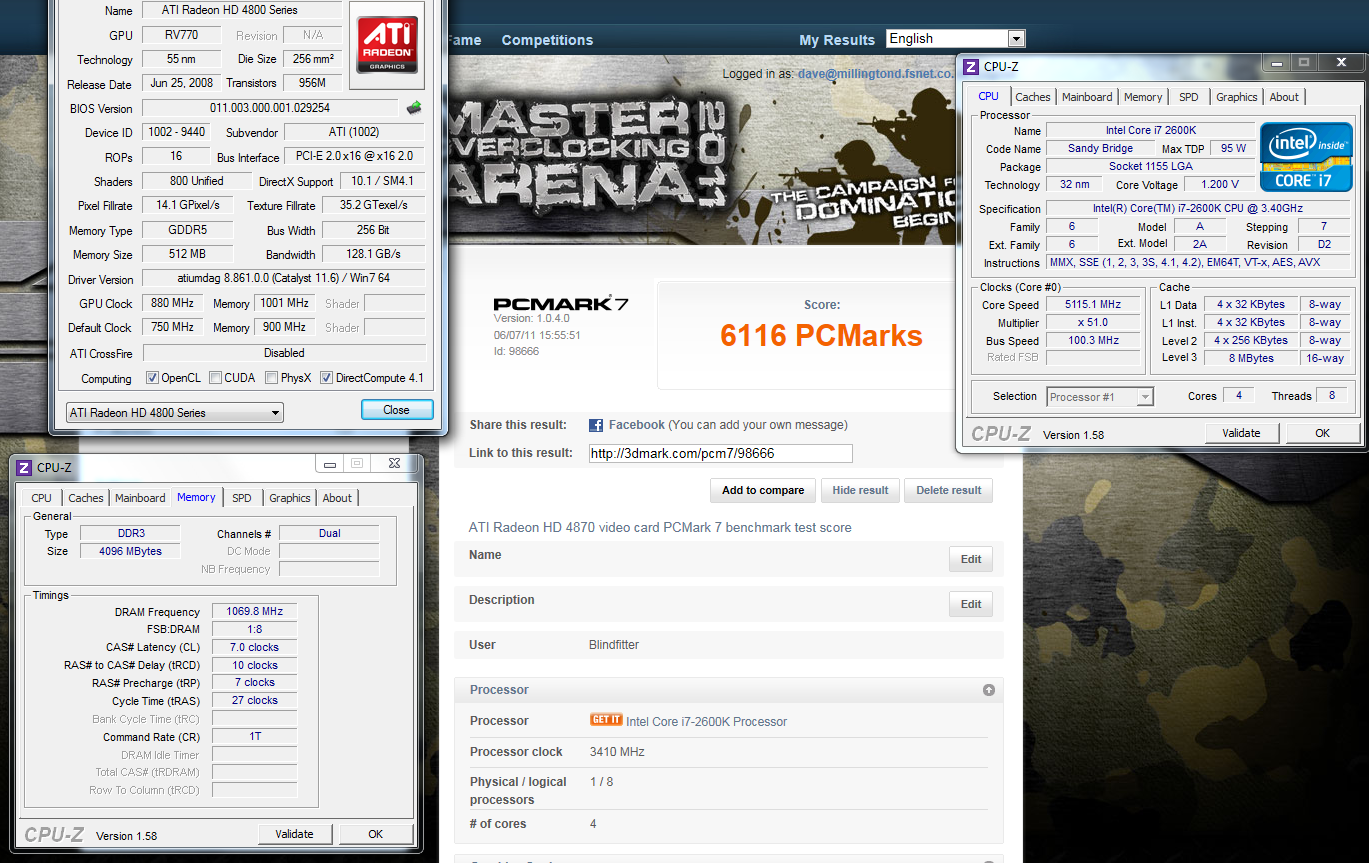Image resolution: width=1369 pixels, height=863 pixels.
Task: Click the Command Rate 1T value
Action: coord(255,736)
